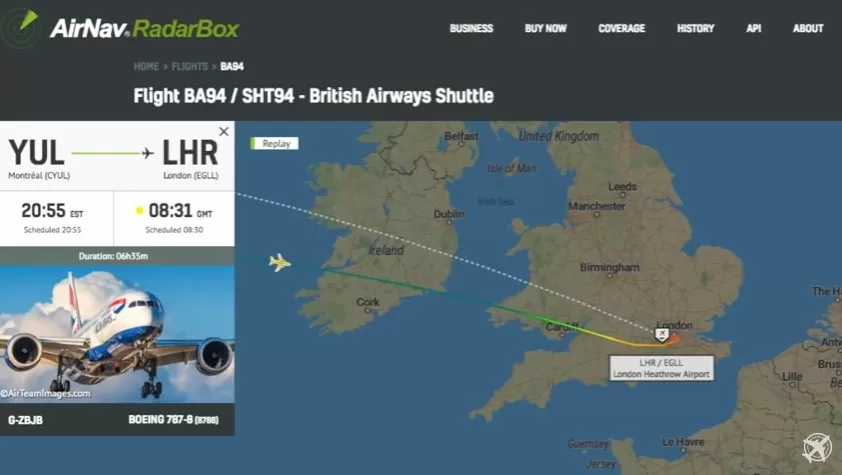Click the yellow airplane icon on the map

click(x=280, y=262)
